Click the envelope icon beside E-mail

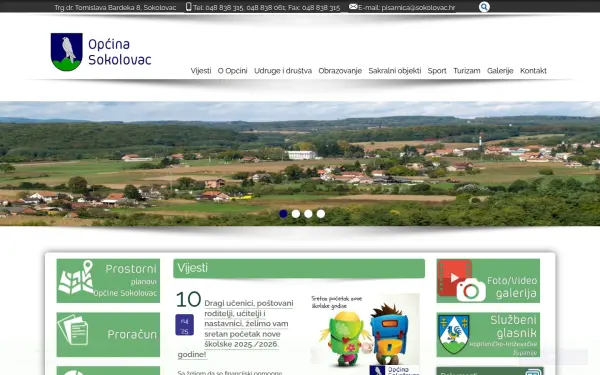tap(353, 7)
